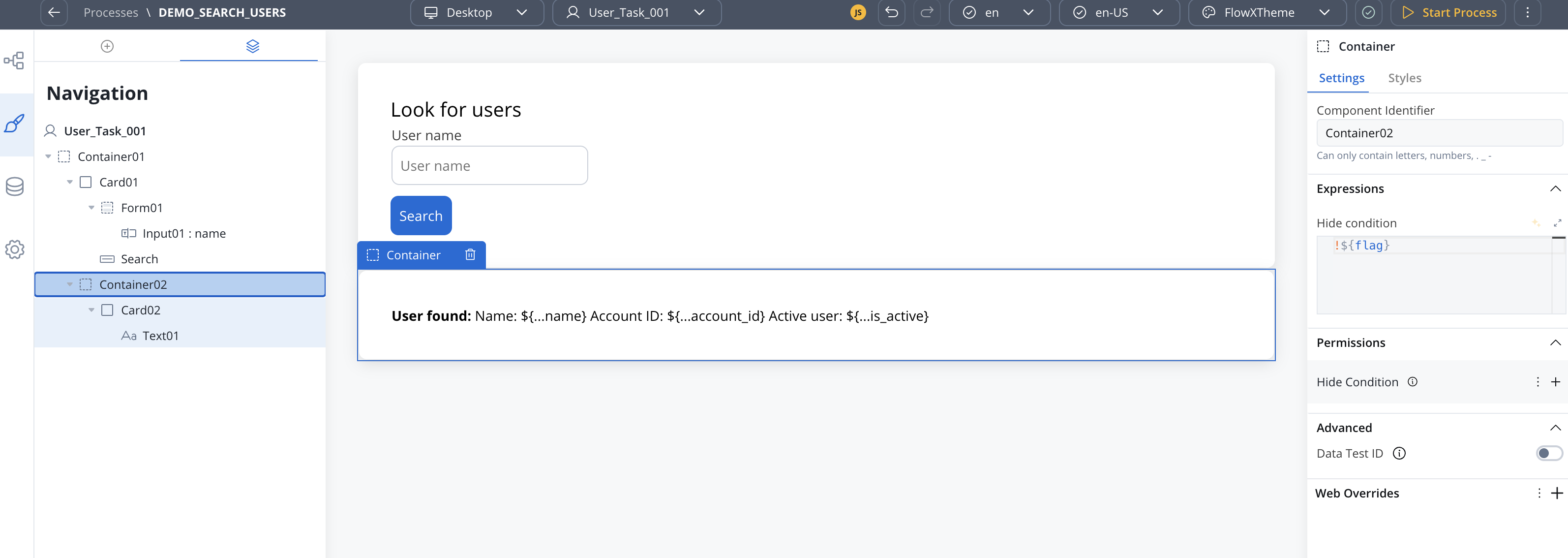Click the User name input field
Viewport: 1568px width, 558px height.
click(x=489, y=166)
